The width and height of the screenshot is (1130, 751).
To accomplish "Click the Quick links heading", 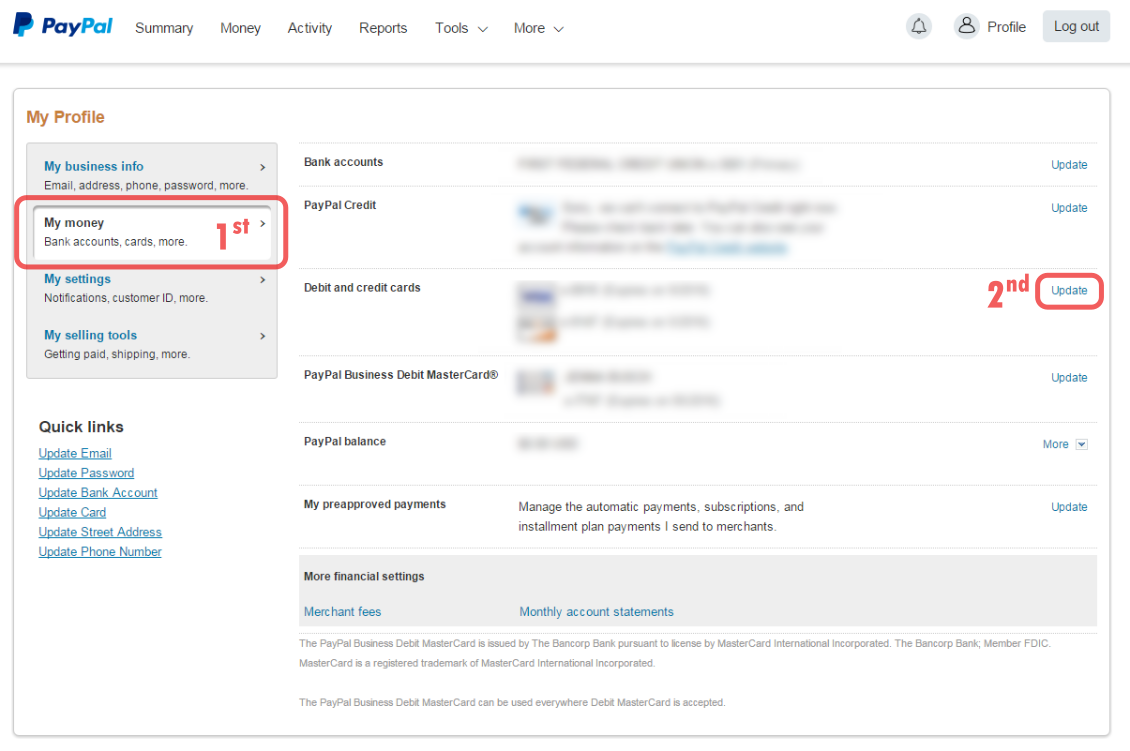I will pyautogui.click(x=81, y=427).
